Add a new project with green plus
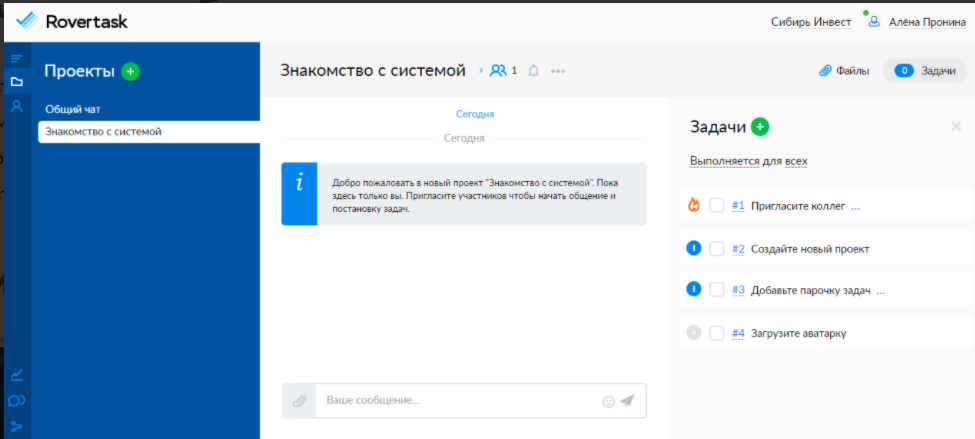This screenshot has height=439, width=975. (x=131, y=72)
